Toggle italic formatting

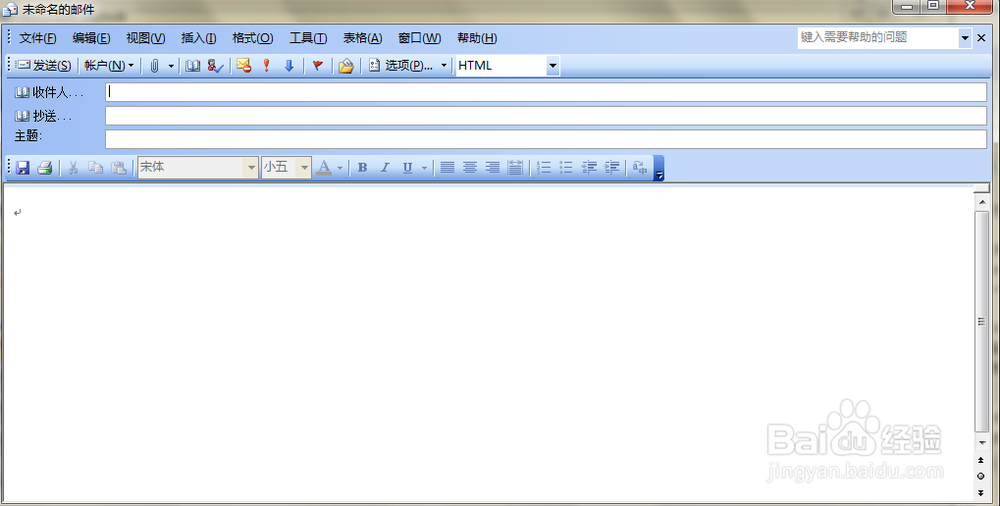[385, 168]
